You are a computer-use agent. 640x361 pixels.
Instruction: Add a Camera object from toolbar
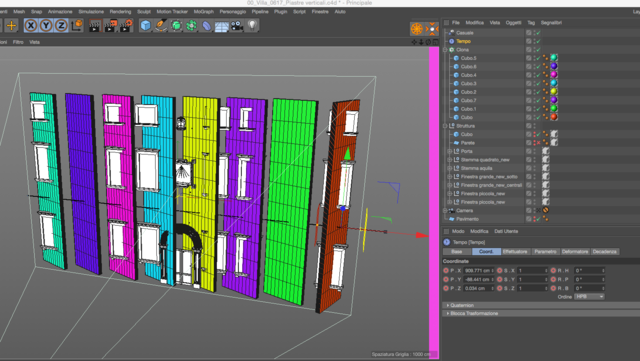tap(237, 26)
